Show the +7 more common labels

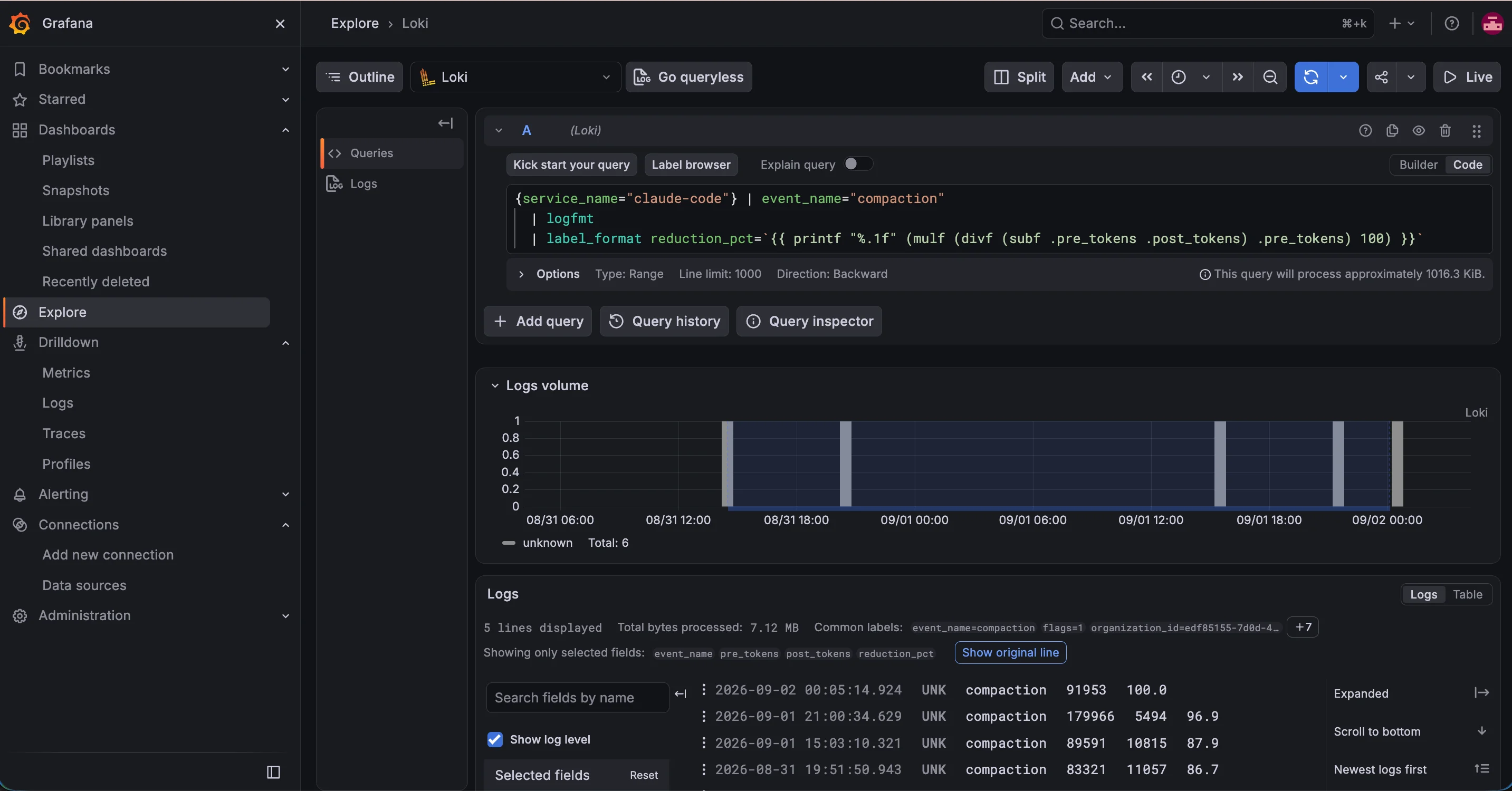[1303, 628]
